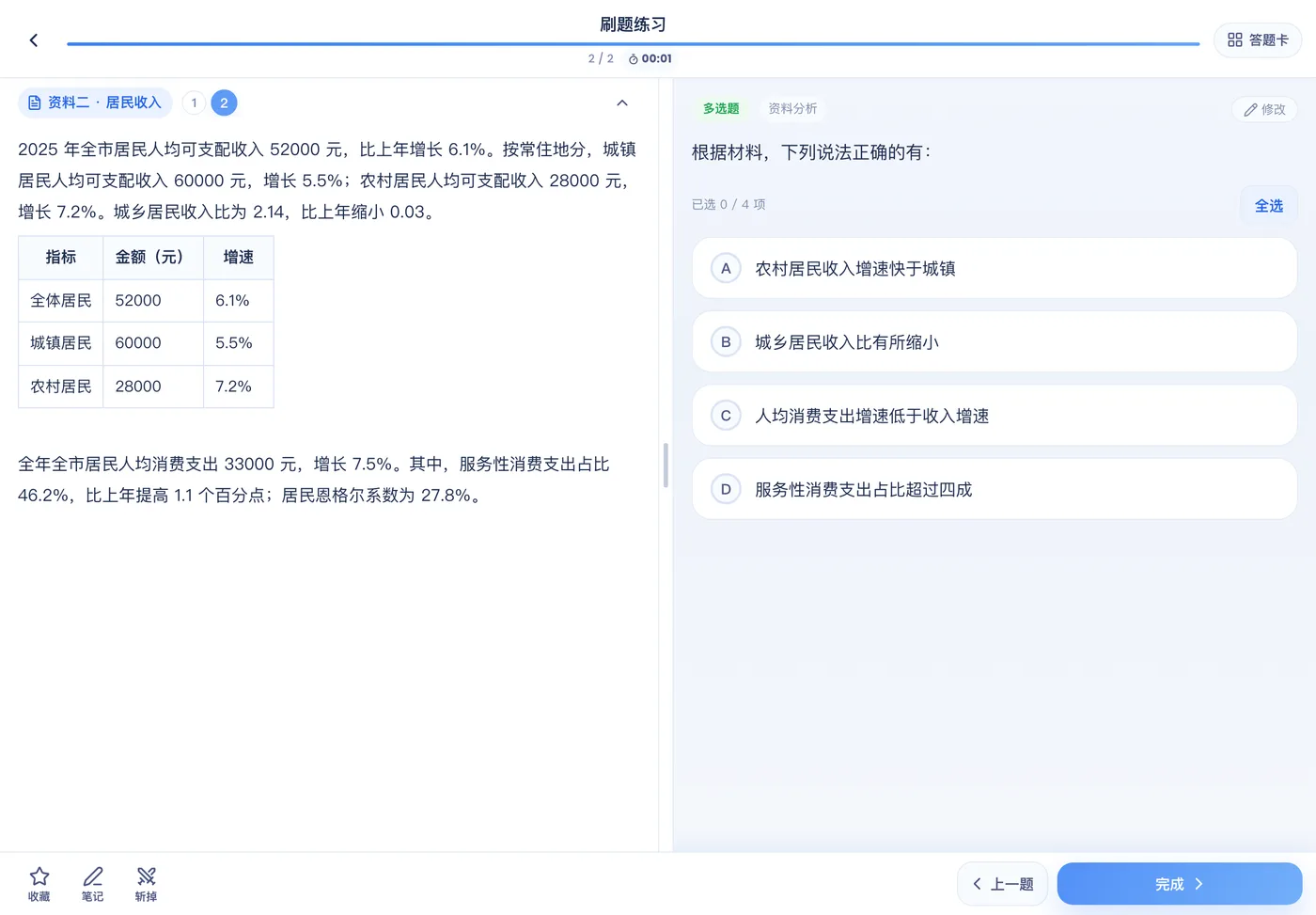The width and height of the screenshot is (1316, 915).
Task: Go to previous question with 上一题
Action: 1002,884
